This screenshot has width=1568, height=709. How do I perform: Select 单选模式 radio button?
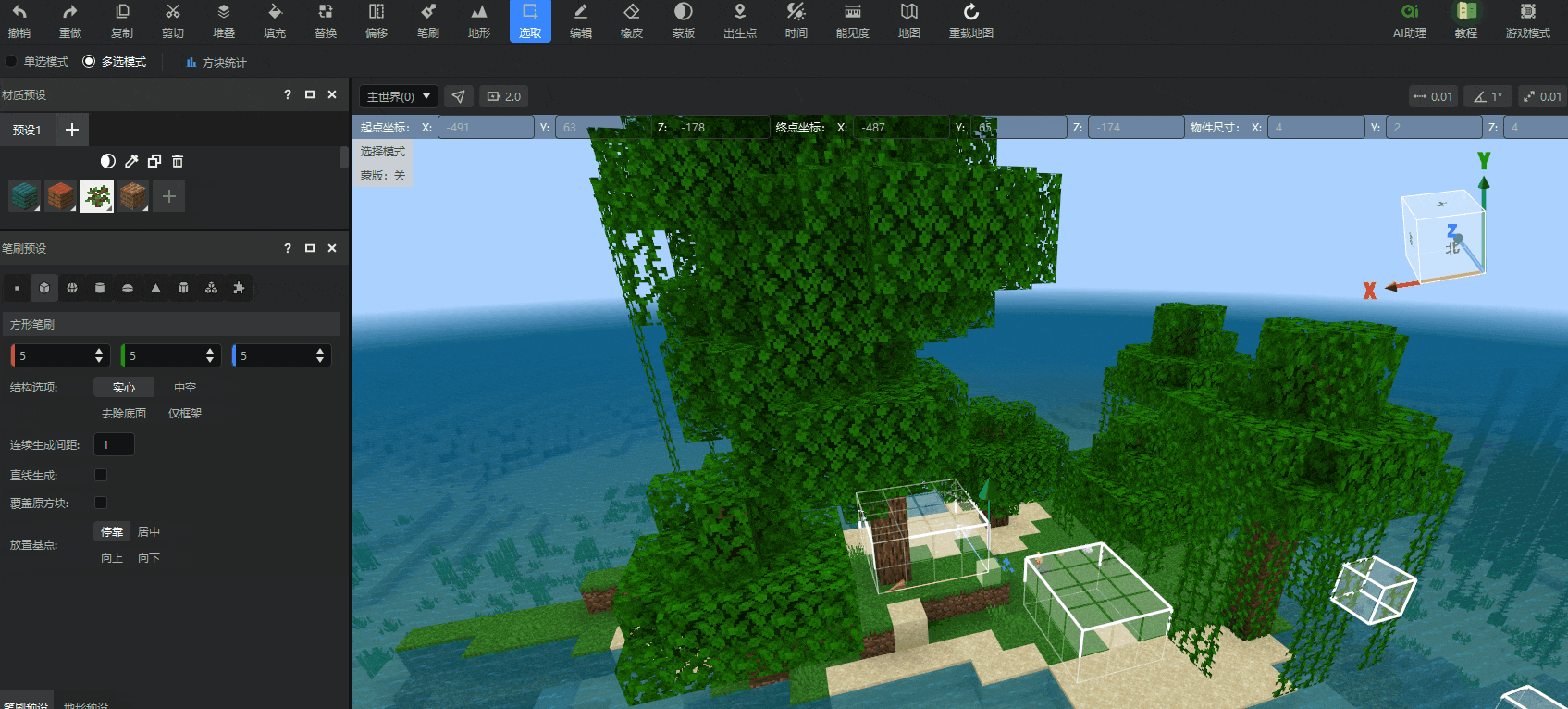coord(11,61)
